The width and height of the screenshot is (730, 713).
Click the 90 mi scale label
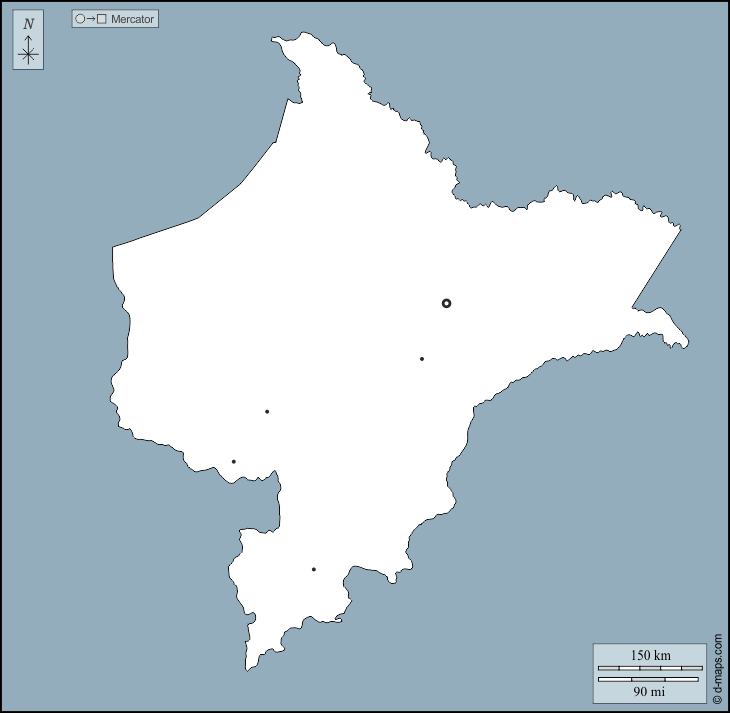(x=650, y=691)
